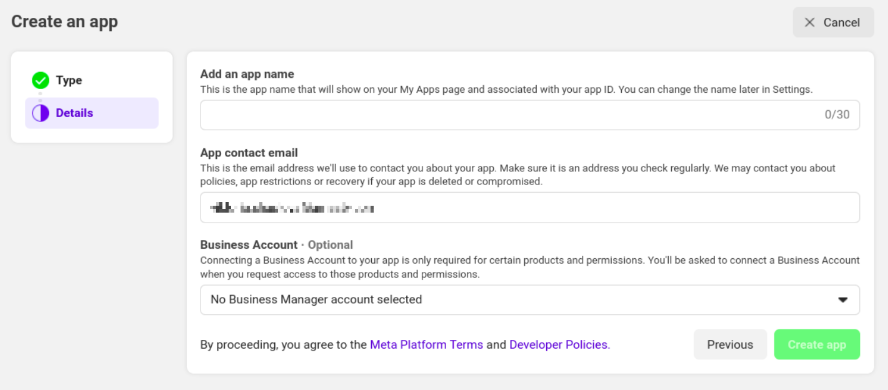Click the Previous button

coord(730,345)
